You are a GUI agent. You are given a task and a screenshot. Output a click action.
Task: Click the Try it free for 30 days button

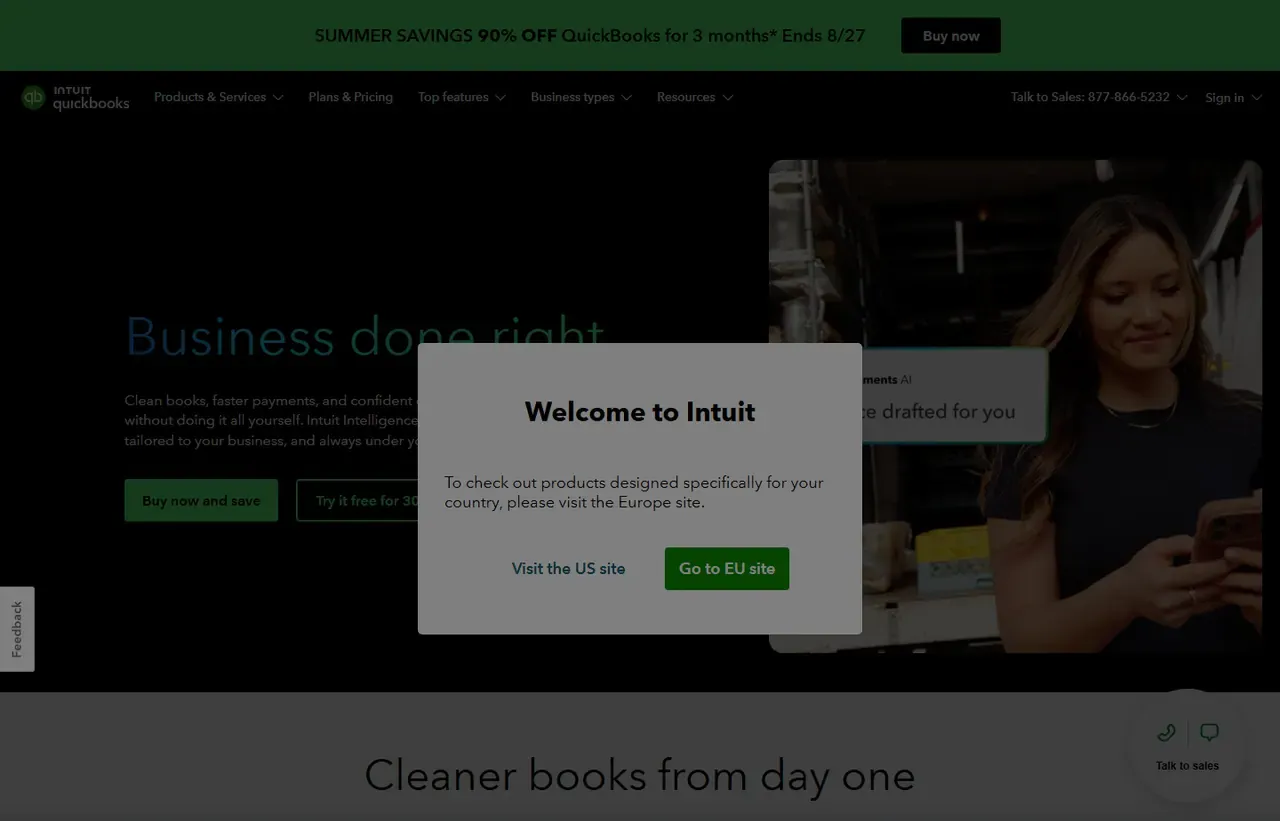[x=357, y=500]
